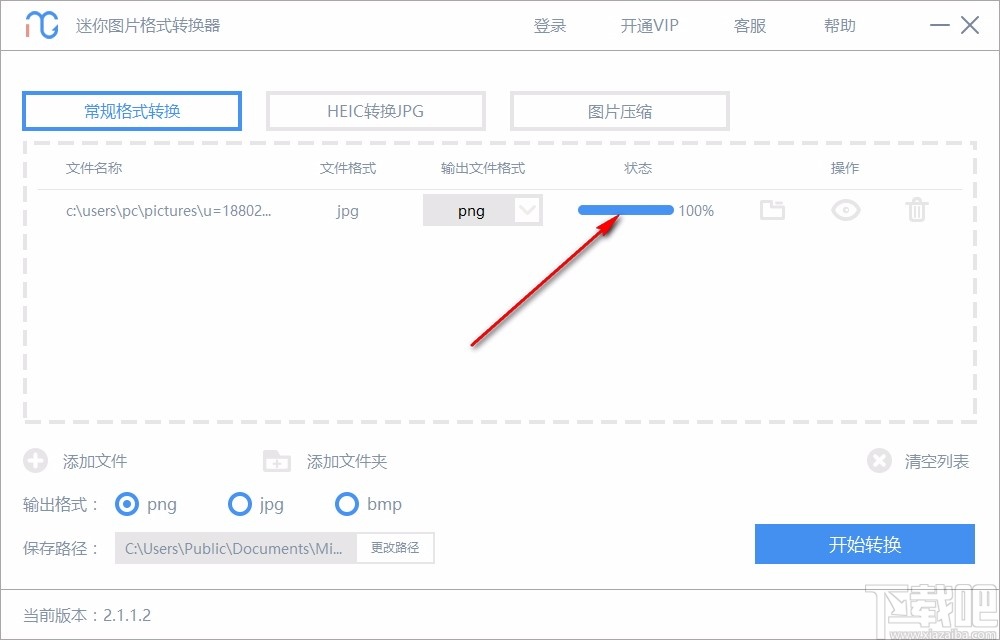Select the png output format radio button
Screen dimensions: 1000x640
127,505
